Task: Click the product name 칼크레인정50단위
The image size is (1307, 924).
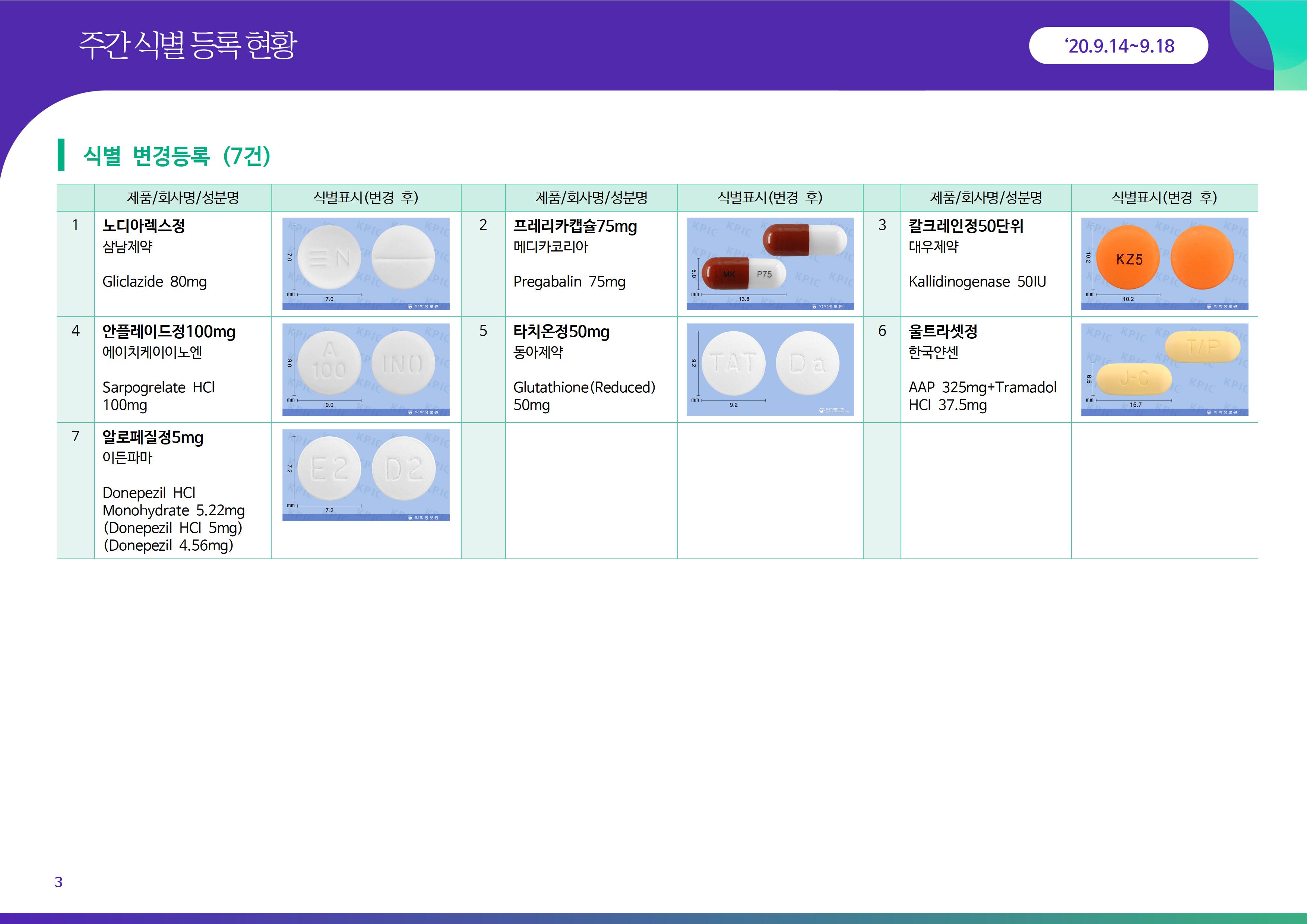Action: pyautogui.click(x=965, y=226)
